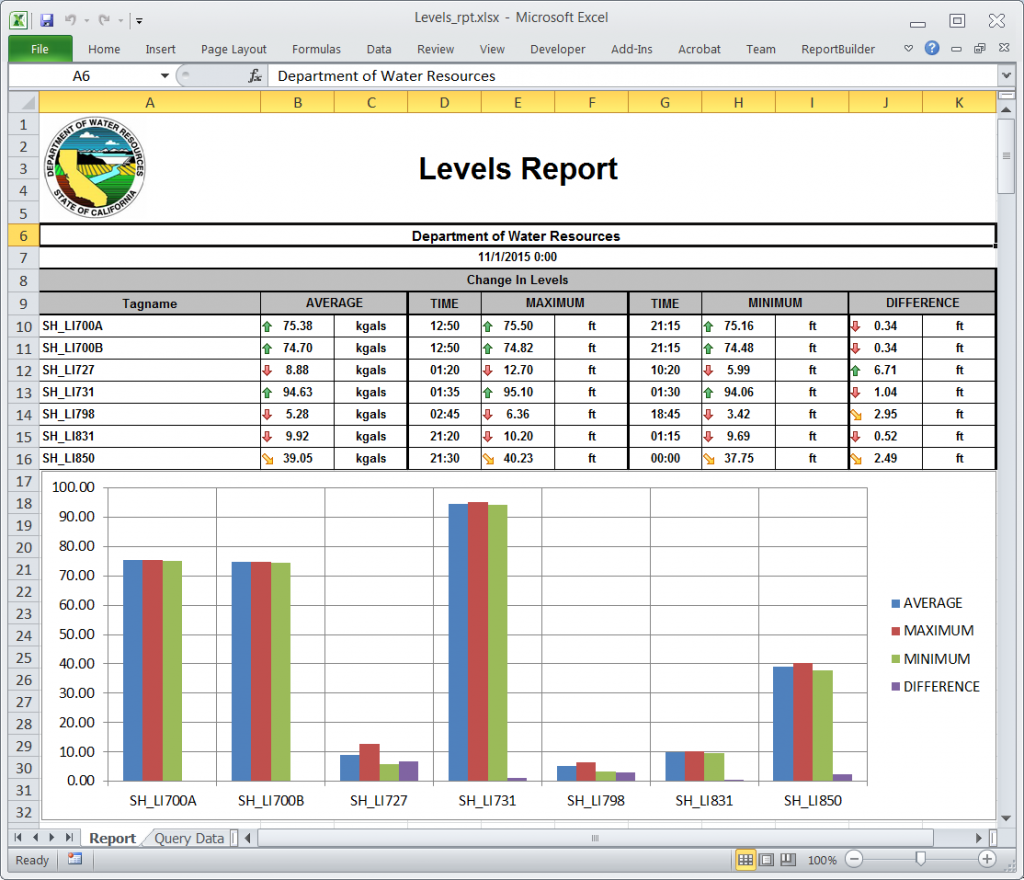Zoom out with the minus button
Image resolution: width=1024 pixels, height=880 pixels.
pyautogui.click(x=853, y=860)
